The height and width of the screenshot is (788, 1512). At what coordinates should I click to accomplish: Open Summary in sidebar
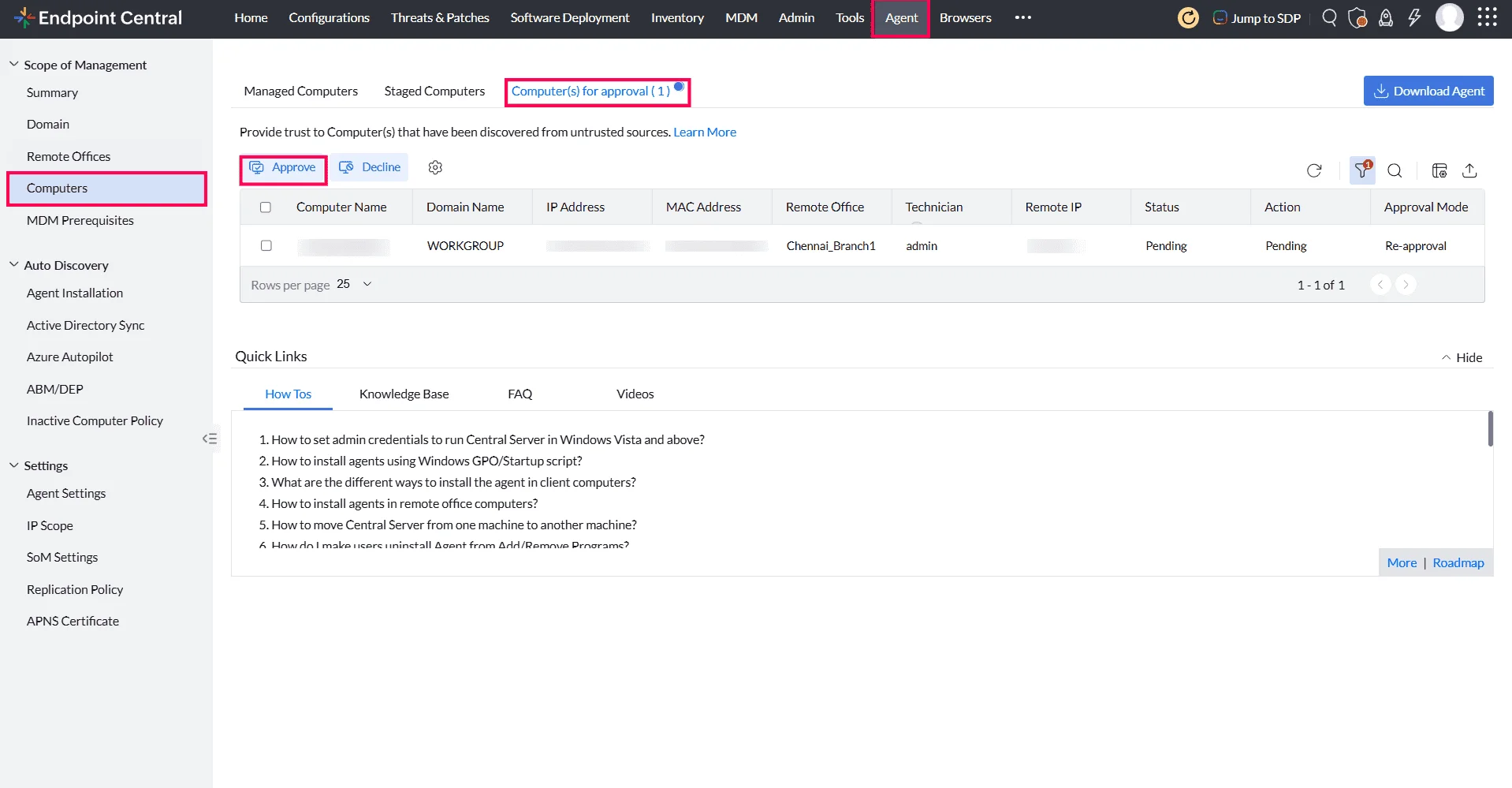coord(52,92)
